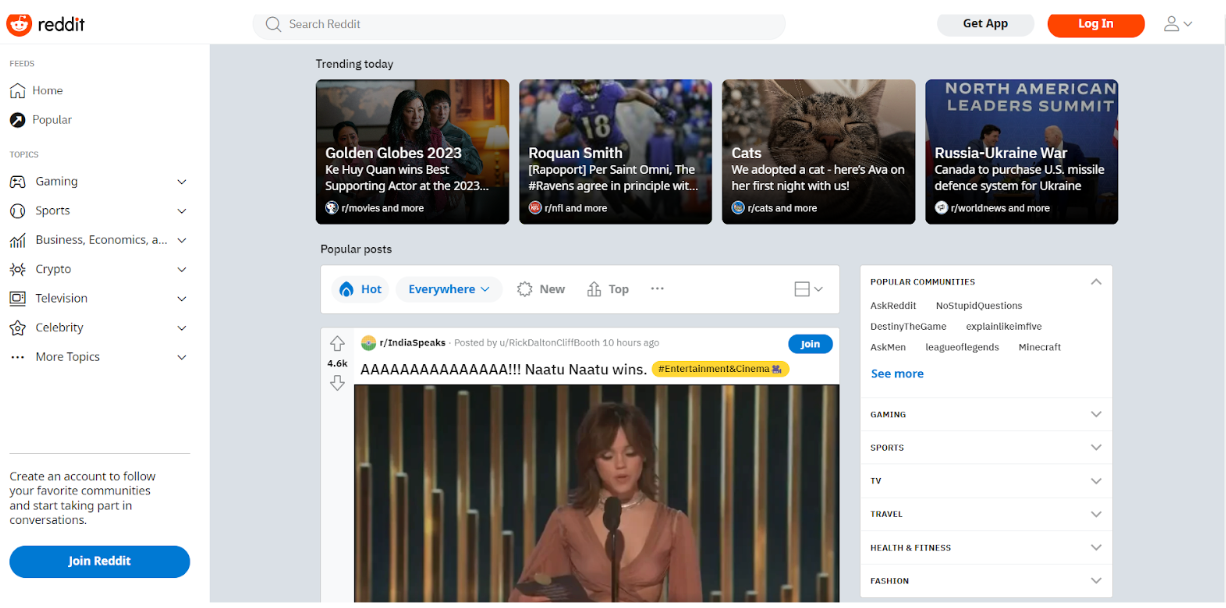Open the Roquan Smith trending card
Viewport: 1226px width, 608px height.
(615, 152)
